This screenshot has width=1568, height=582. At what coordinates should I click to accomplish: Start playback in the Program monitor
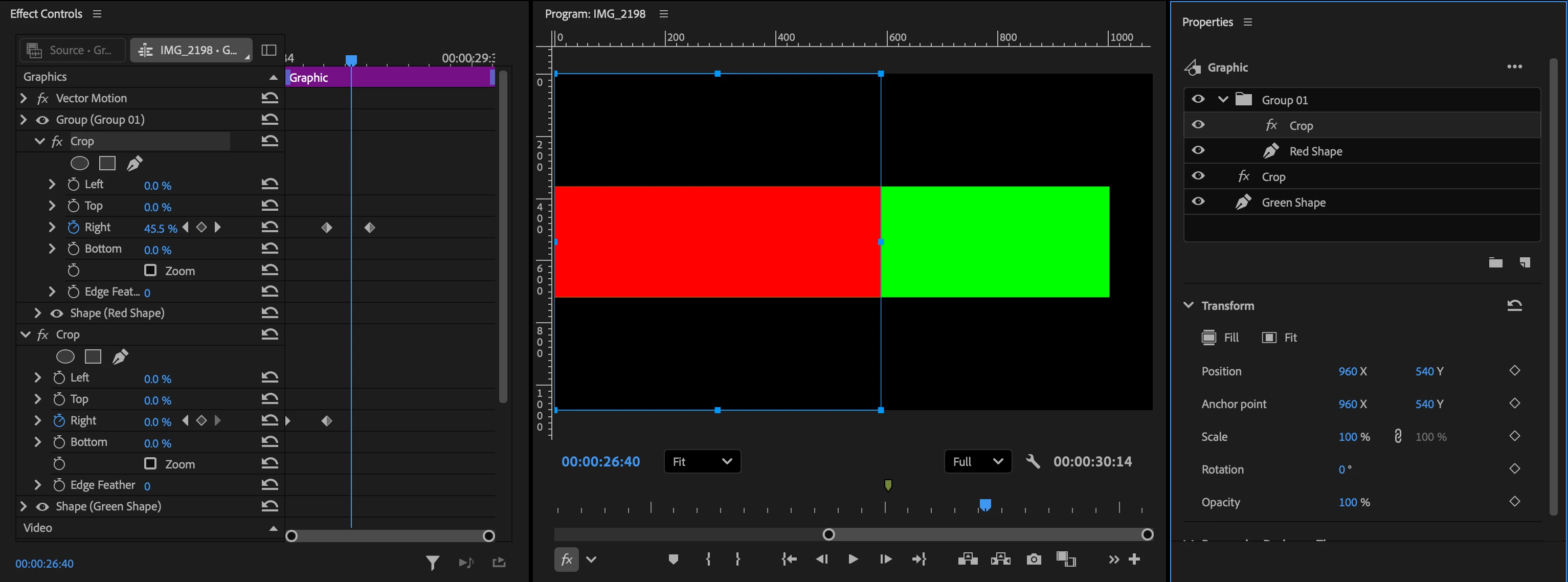(854, 559)
